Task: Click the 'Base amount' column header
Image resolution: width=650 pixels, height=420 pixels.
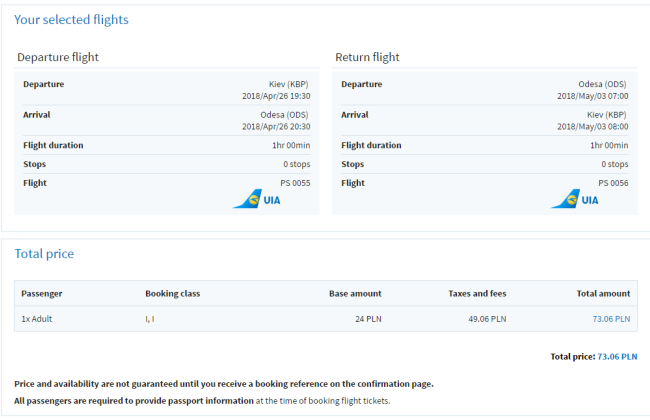Action: tap(355, 294)
